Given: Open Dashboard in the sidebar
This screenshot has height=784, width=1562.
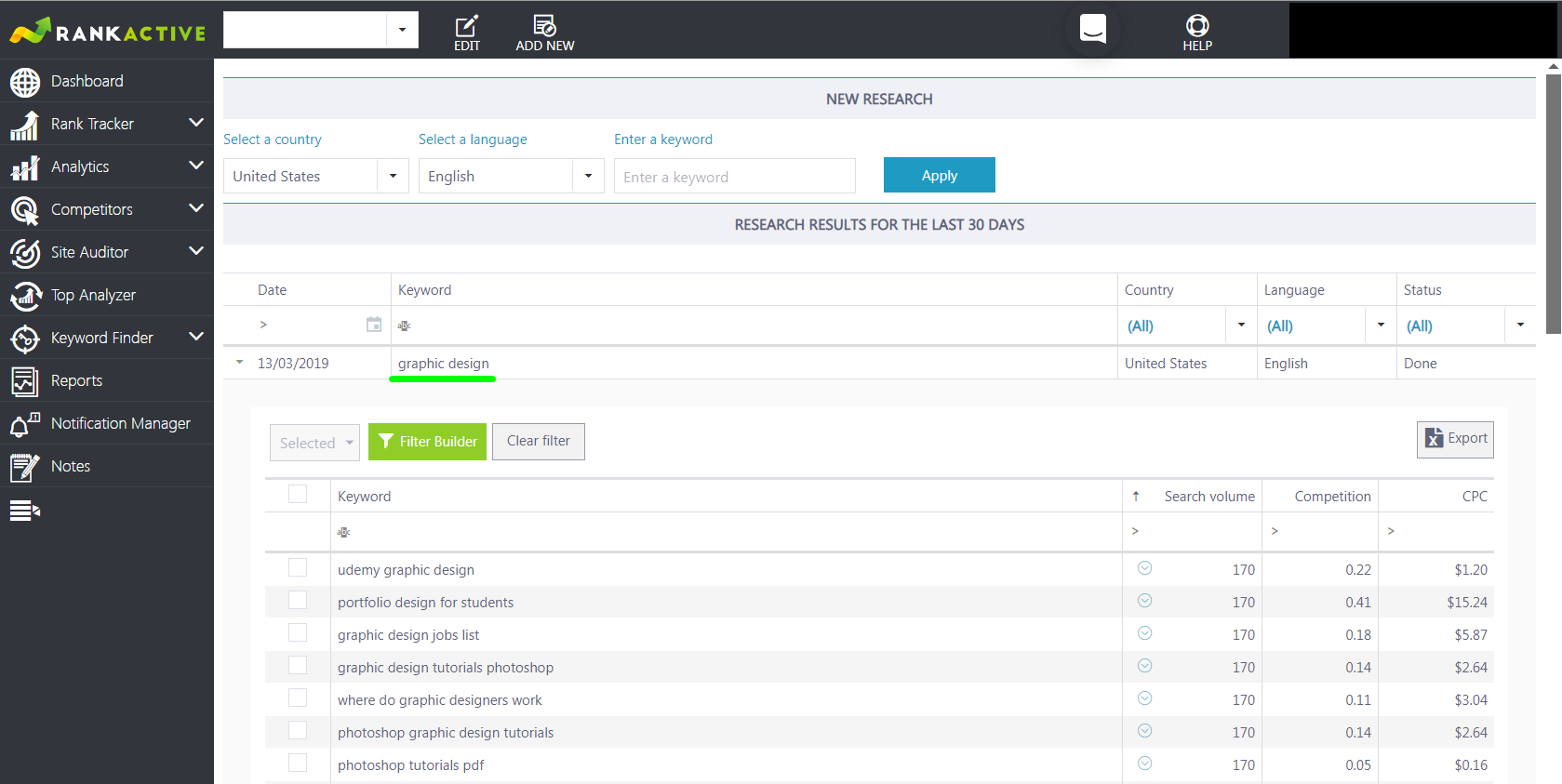Looking at the screenshot, I should click(x=107, y=81).
